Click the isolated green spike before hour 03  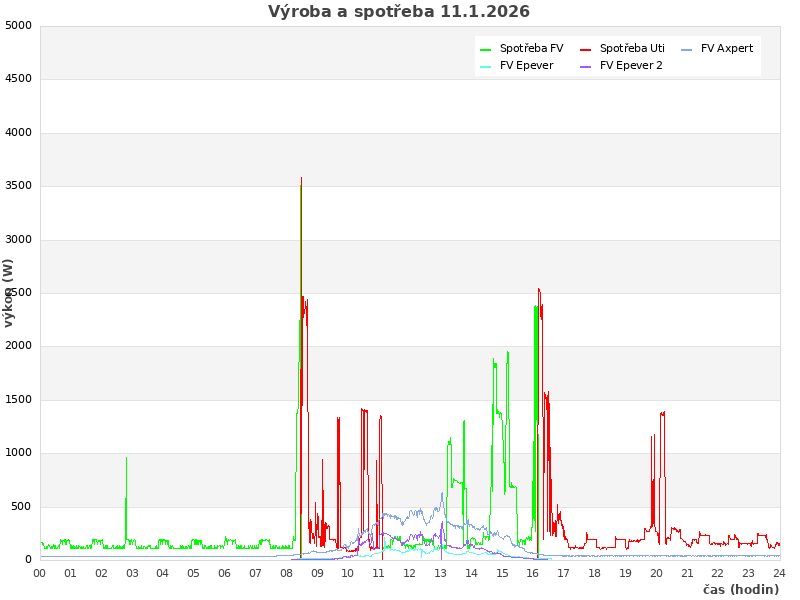(x=126, y=459)
